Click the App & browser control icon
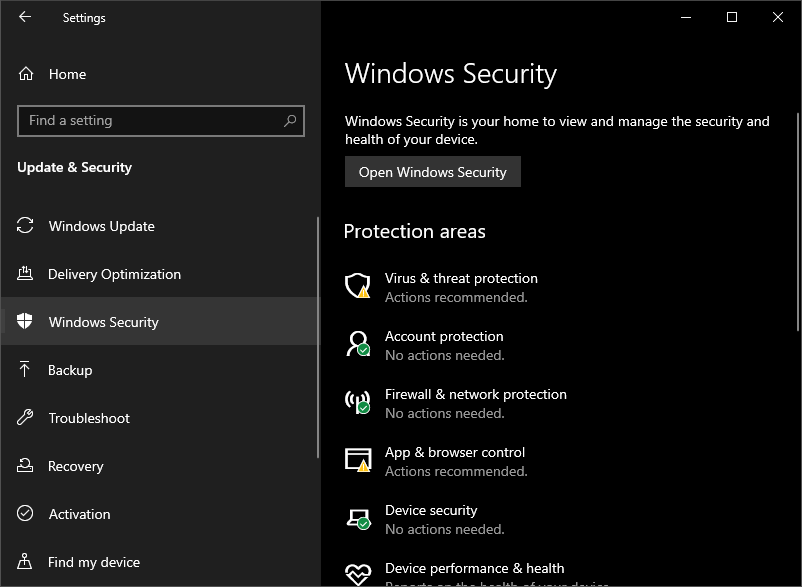802x587 pixels. pos(357,460)
